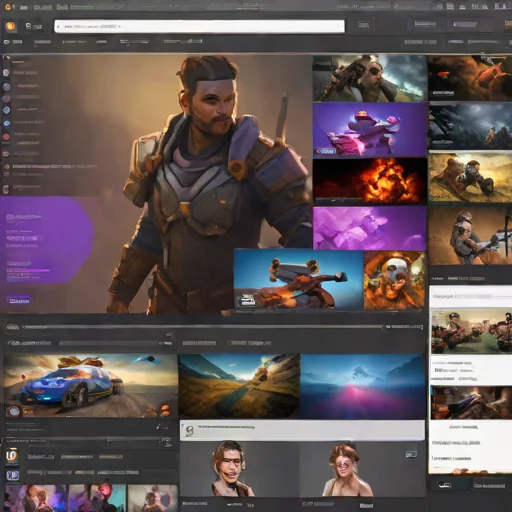Open the blue and pink horizon thumbnail
This screenshot has width=512, height=512.
tap(363, 386)
